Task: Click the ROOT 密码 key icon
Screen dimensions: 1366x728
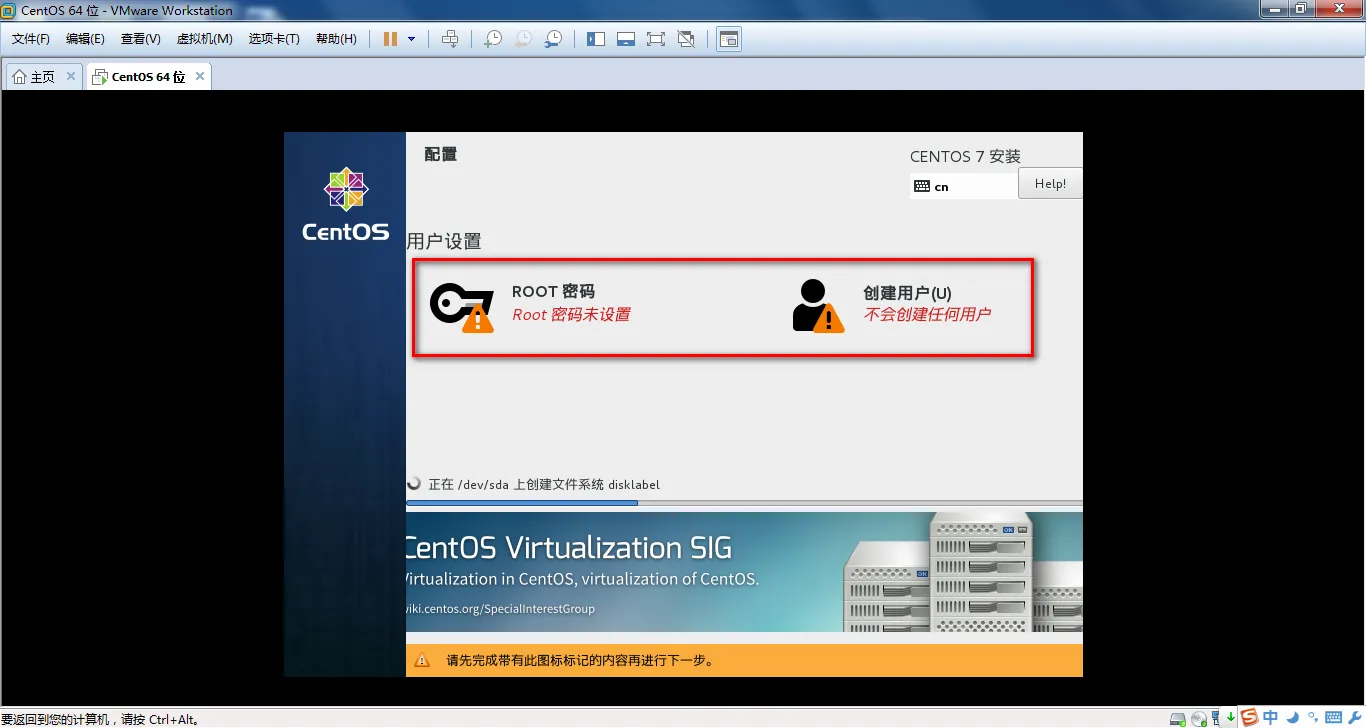Action: (462, 306)
